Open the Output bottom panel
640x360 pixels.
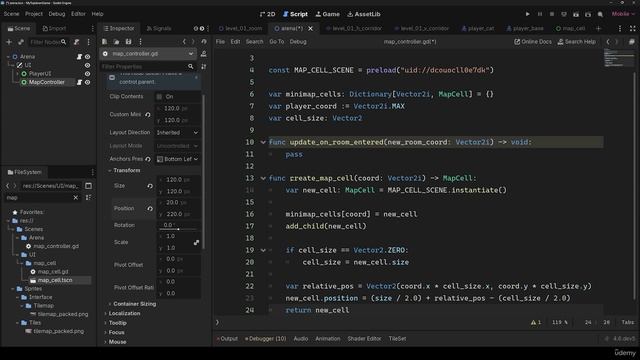pyautogui.click(x=227, y=339)
